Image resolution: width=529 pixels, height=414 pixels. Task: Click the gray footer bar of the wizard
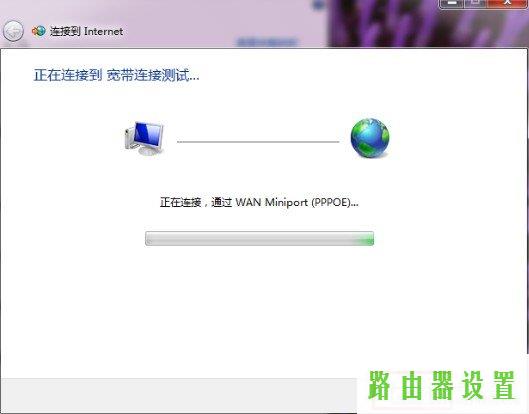coord(179,395)
